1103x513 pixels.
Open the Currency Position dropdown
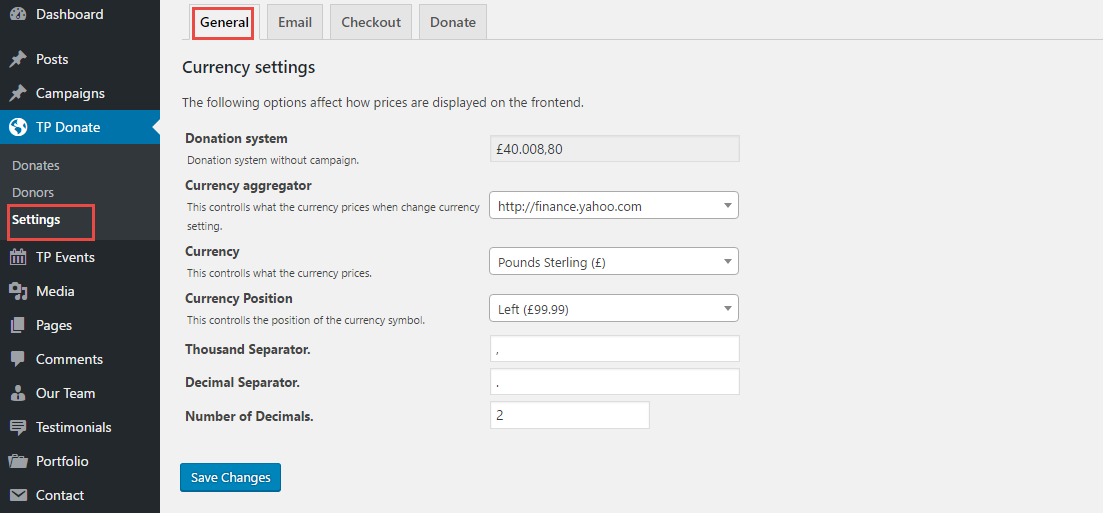pyautogui.click(x=613, y=309)
